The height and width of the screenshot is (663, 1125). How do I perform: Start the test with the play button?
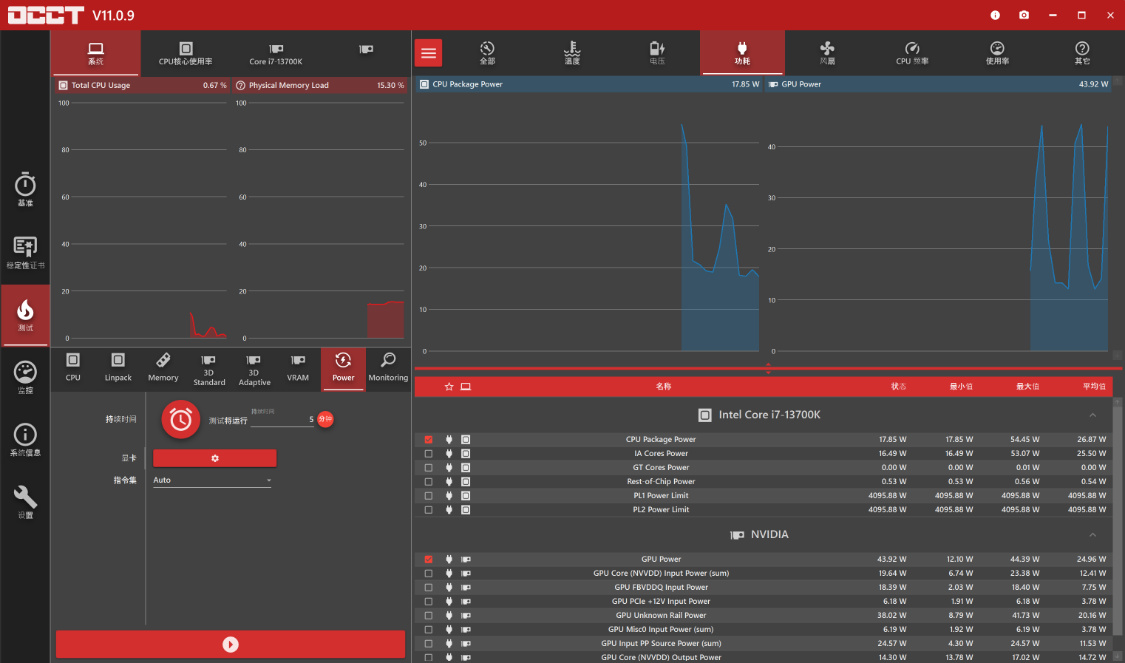pos(230,644)
